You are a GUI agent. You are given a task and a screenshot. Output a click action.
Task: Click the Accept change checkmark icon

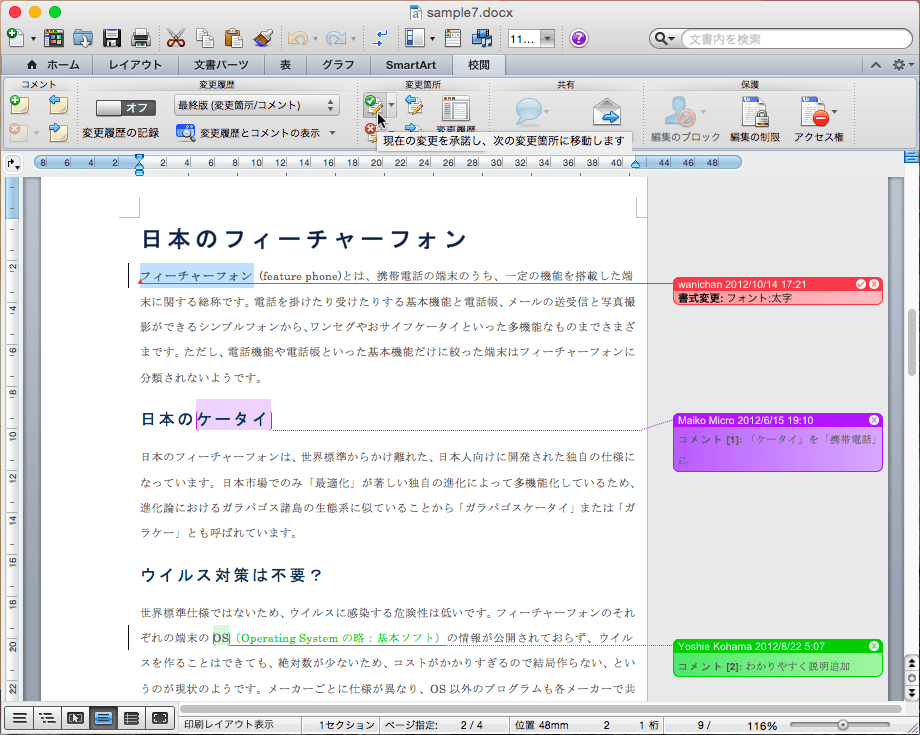(x=372, y=103)
